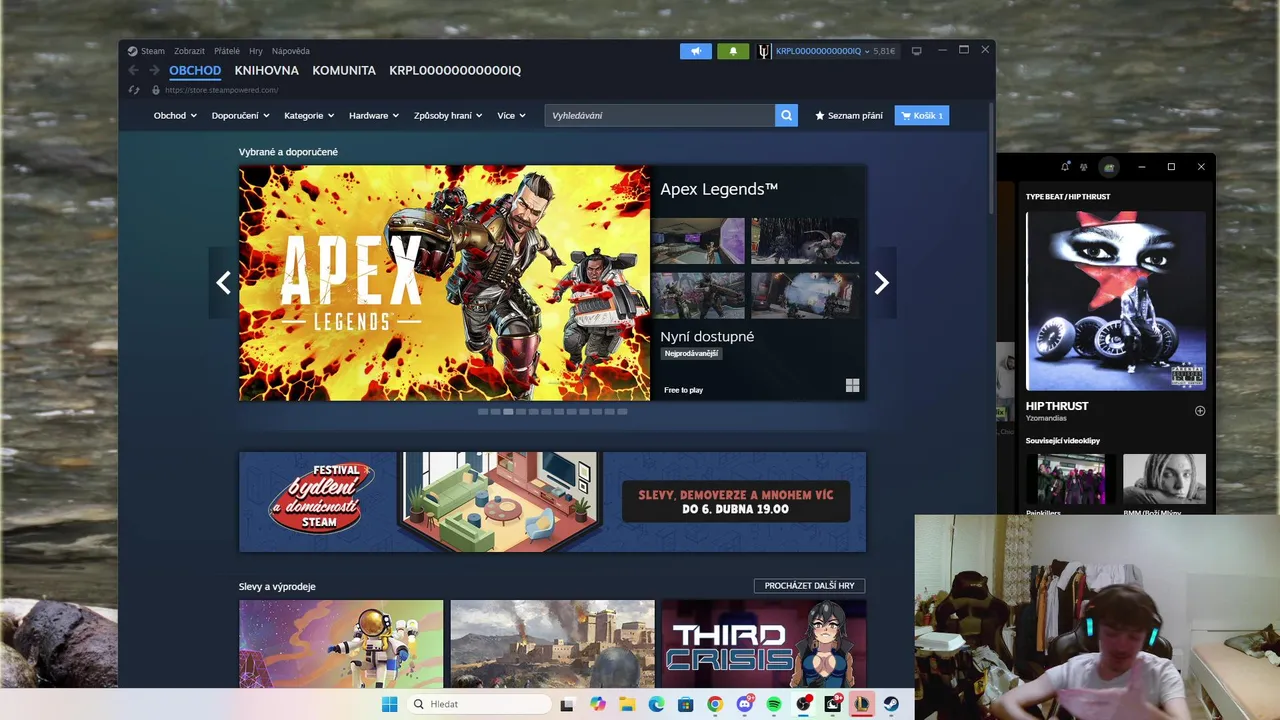Go back with Steam's back arrow
The height and width of the screenshot is (720, 1280).
134,70
